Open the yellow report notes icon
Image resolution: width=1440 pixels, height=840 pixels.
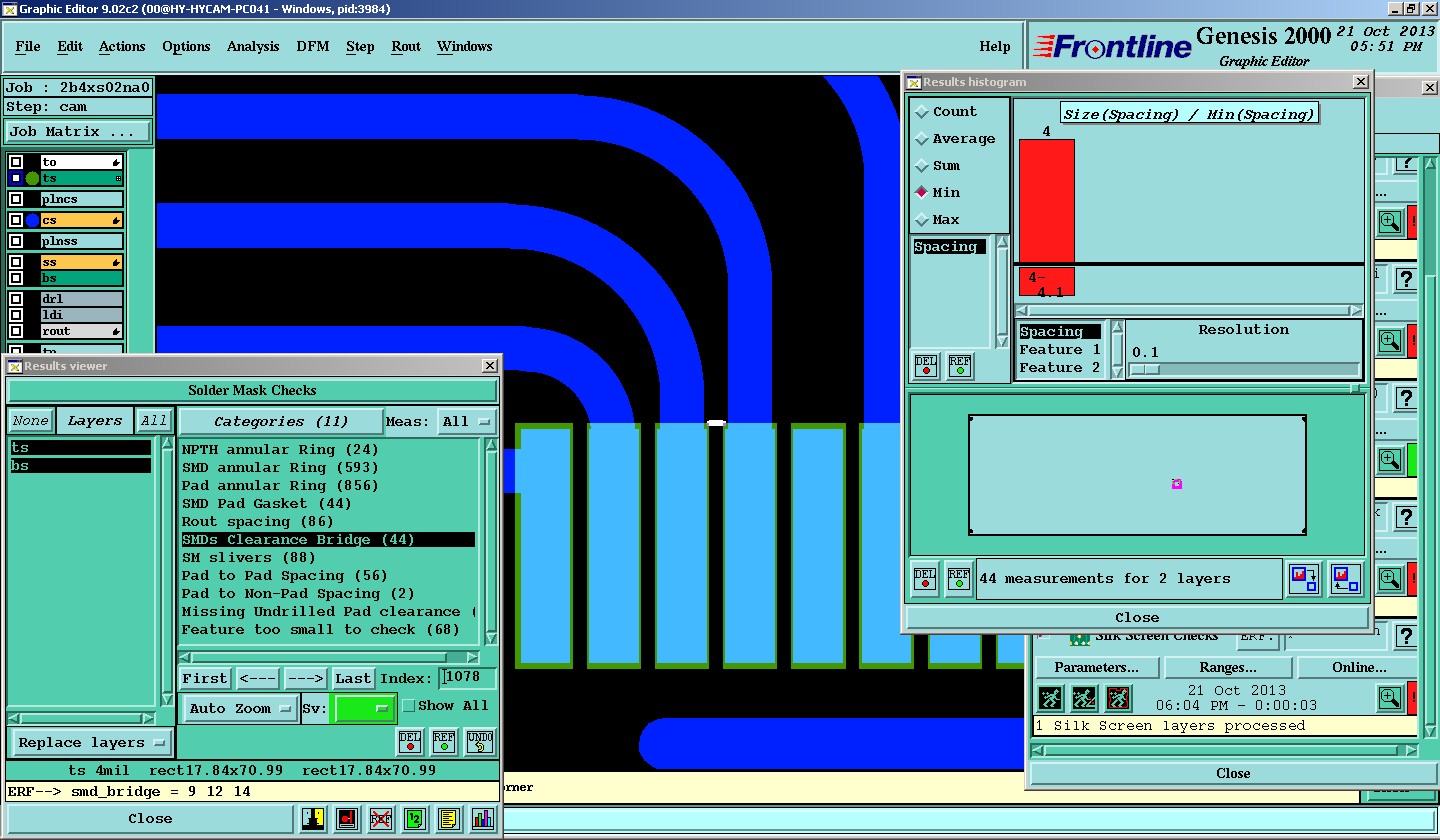point(449,819)
